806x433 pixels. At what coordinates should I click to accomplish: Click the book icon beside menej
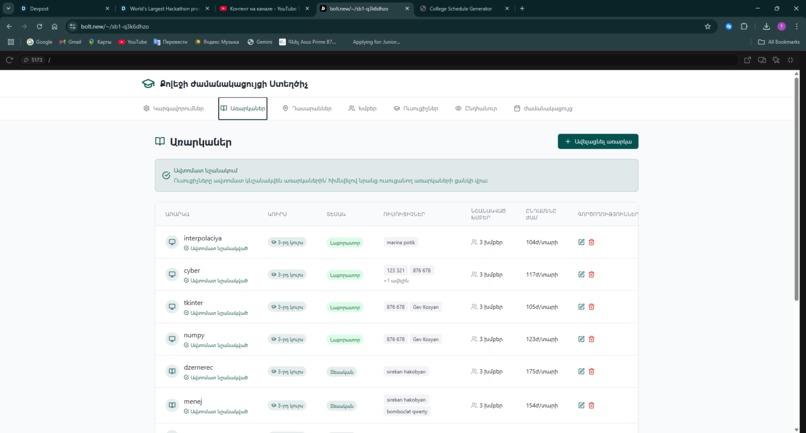click(172, 405)
